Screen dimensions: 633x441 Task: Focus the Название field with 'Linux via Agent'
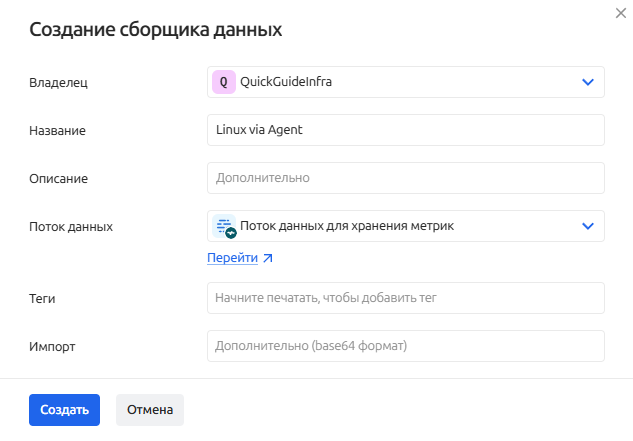click(405, 130)
